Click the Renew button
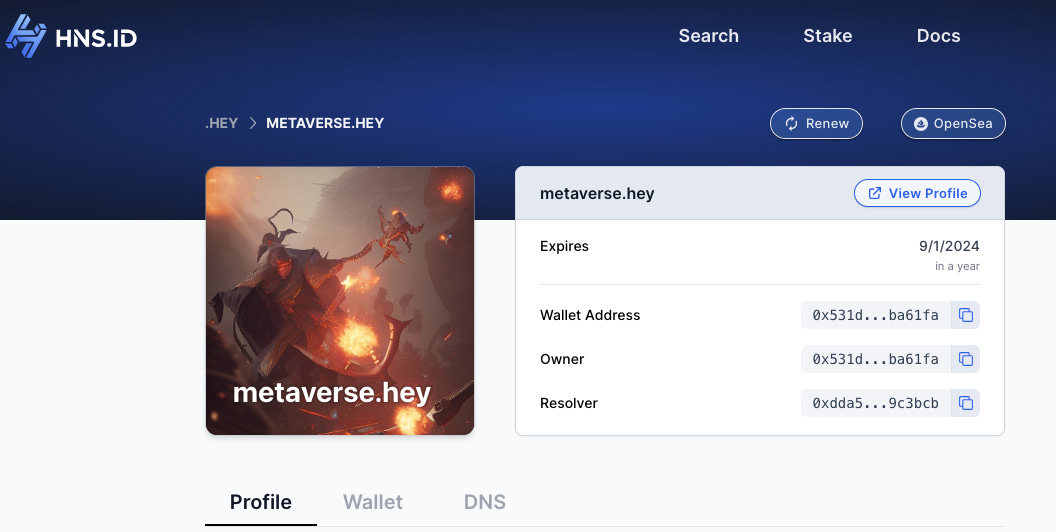1056x532 pixels. 816,123
